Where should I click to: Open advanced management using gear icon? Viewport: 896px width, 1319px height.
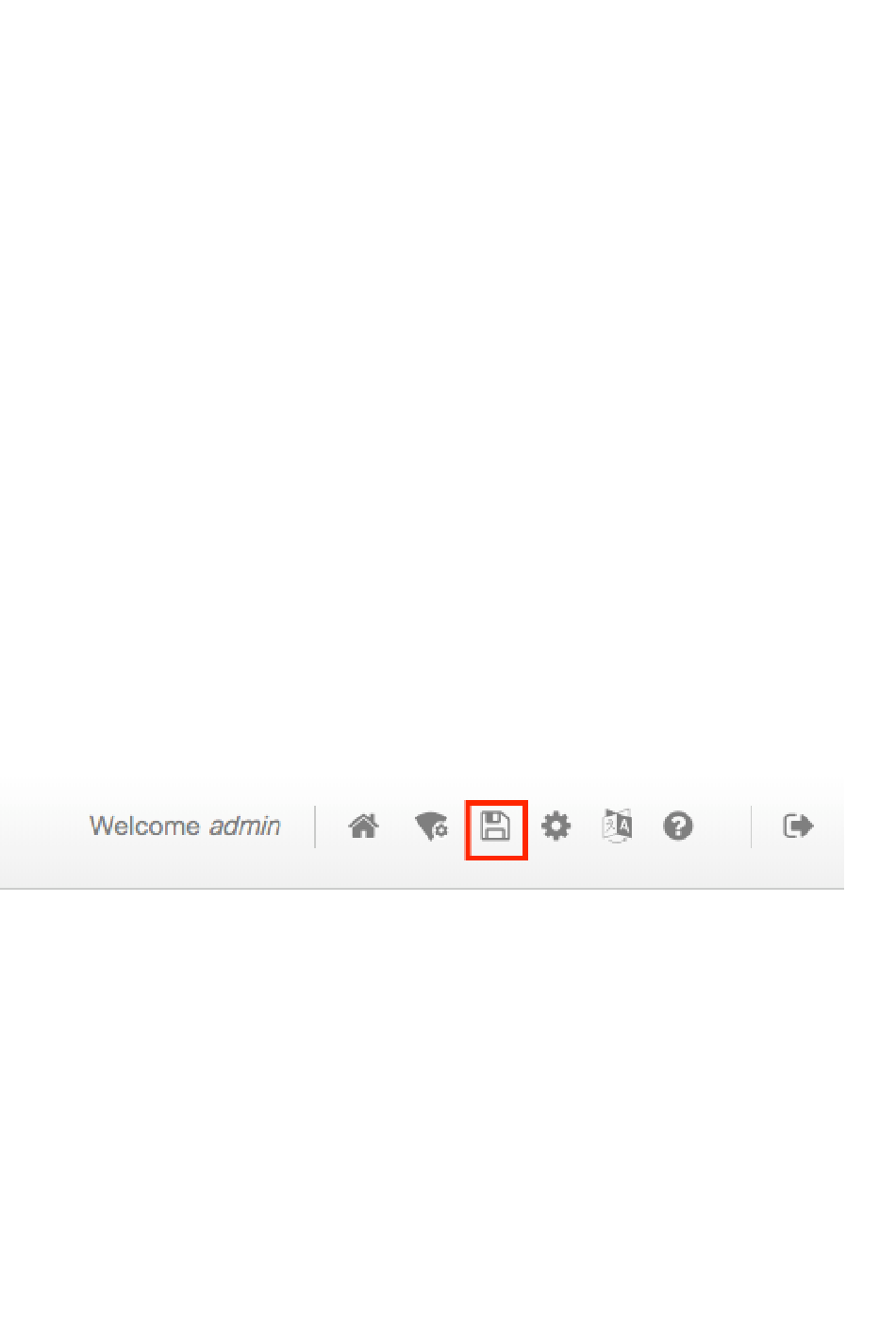pos(556,826)
